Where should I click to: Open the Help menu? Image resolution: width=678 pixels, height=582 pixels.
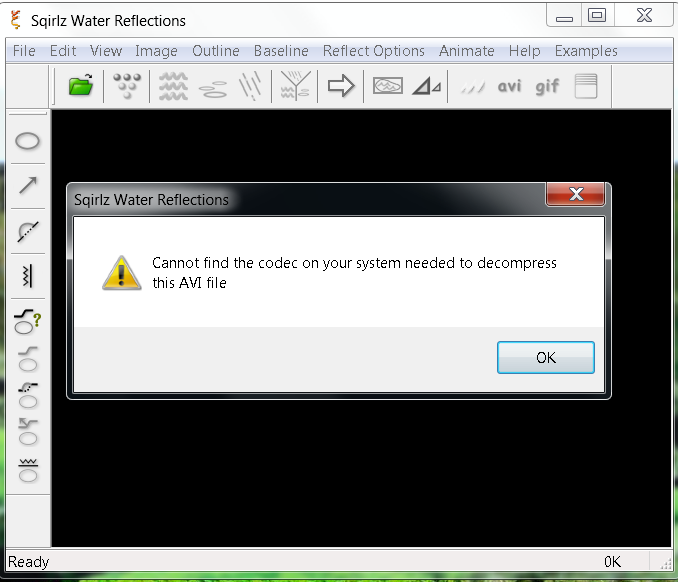click(524, 51)
